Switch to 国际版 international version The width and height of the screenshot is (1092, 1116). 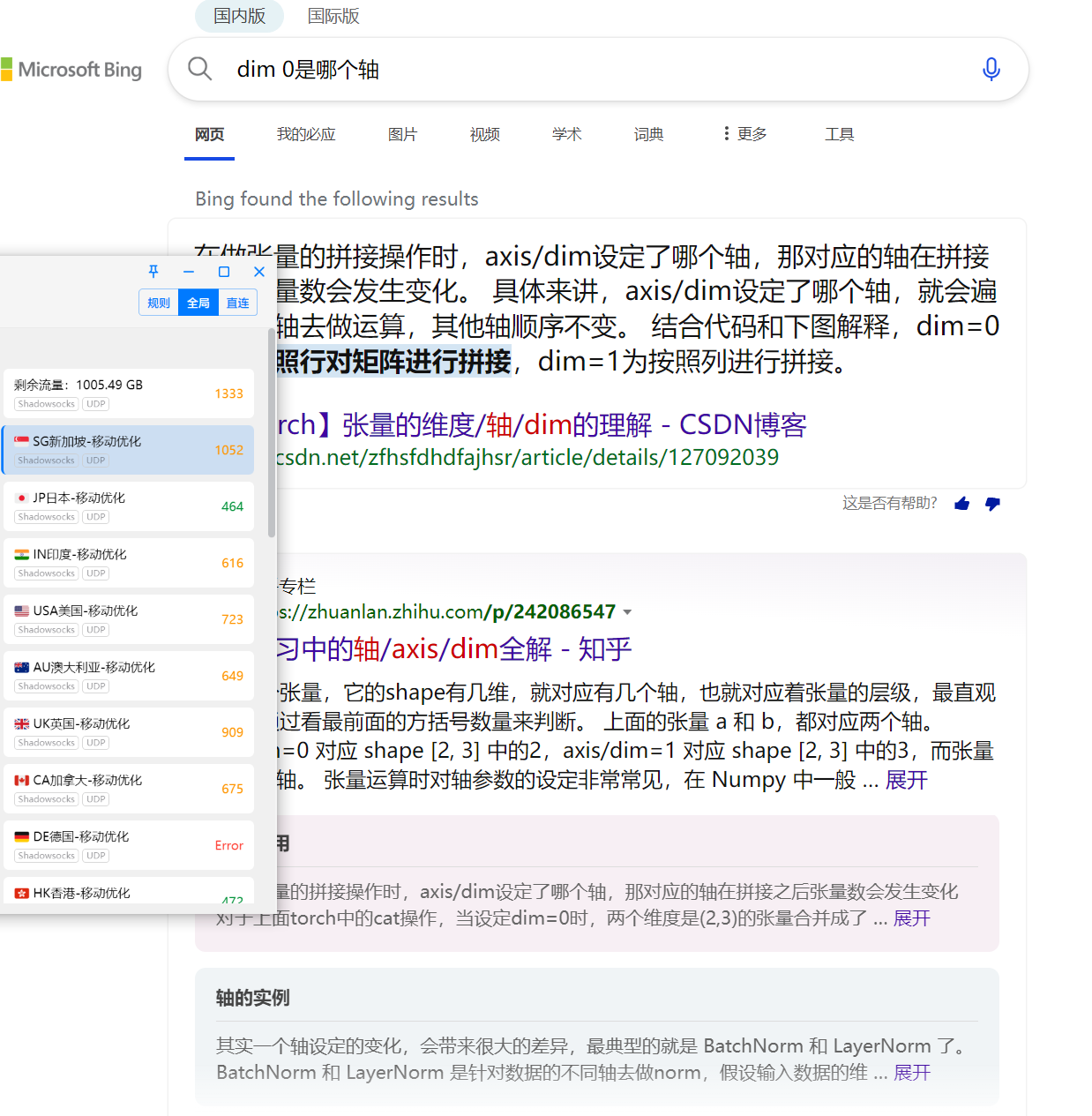[333, 16]
